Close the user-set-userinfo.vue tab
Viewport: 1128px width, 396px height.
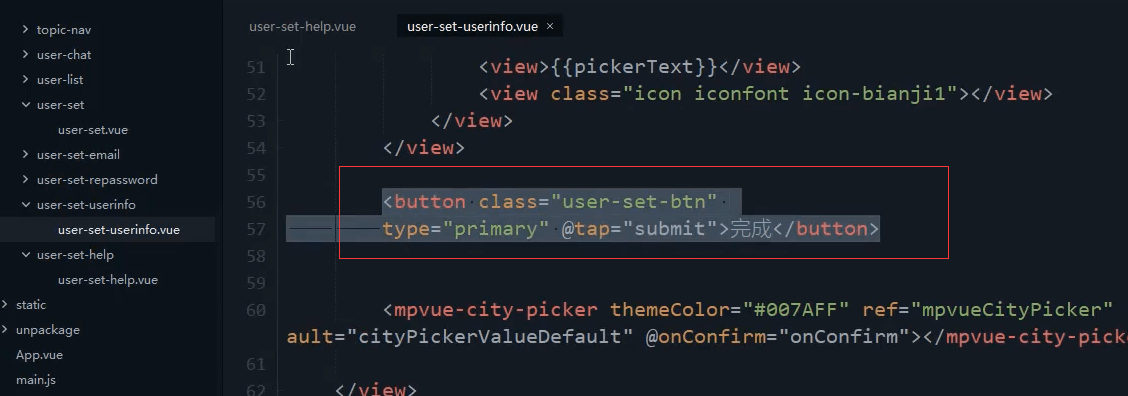tap(550, 26)
